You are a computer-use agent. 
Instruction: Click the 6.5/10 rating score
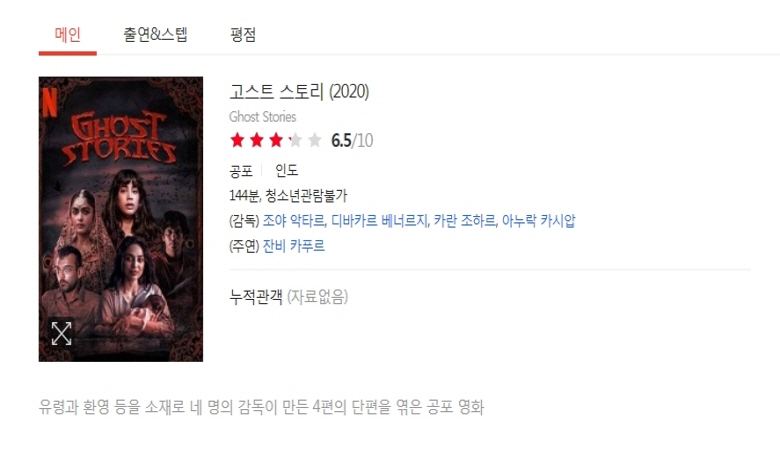(x=352, y=140)
